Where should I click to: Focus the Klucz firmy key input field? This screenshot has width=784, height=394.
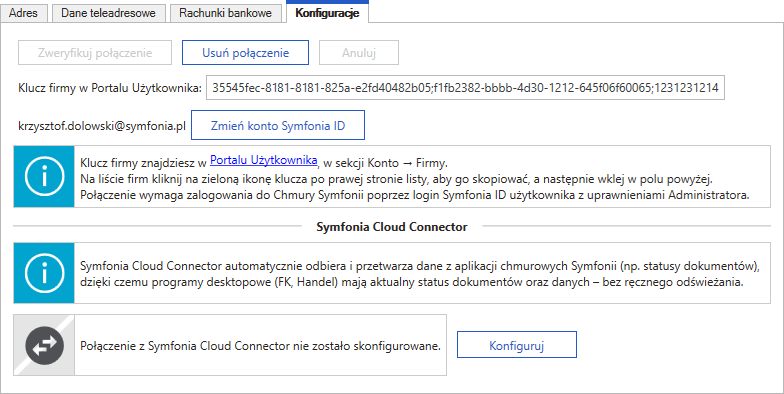tap(466, 88)
